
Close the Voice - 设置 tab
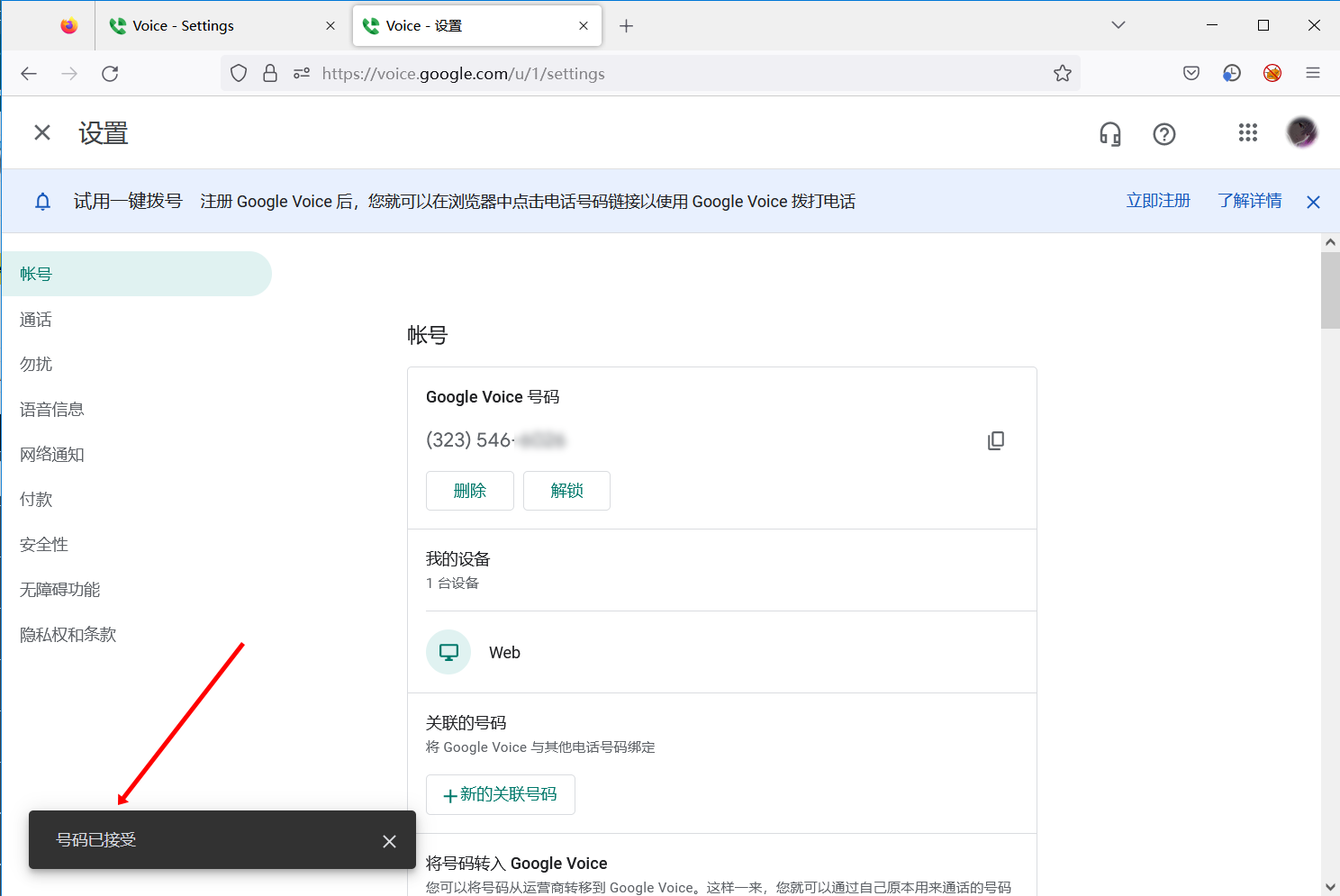click(584, 26)
